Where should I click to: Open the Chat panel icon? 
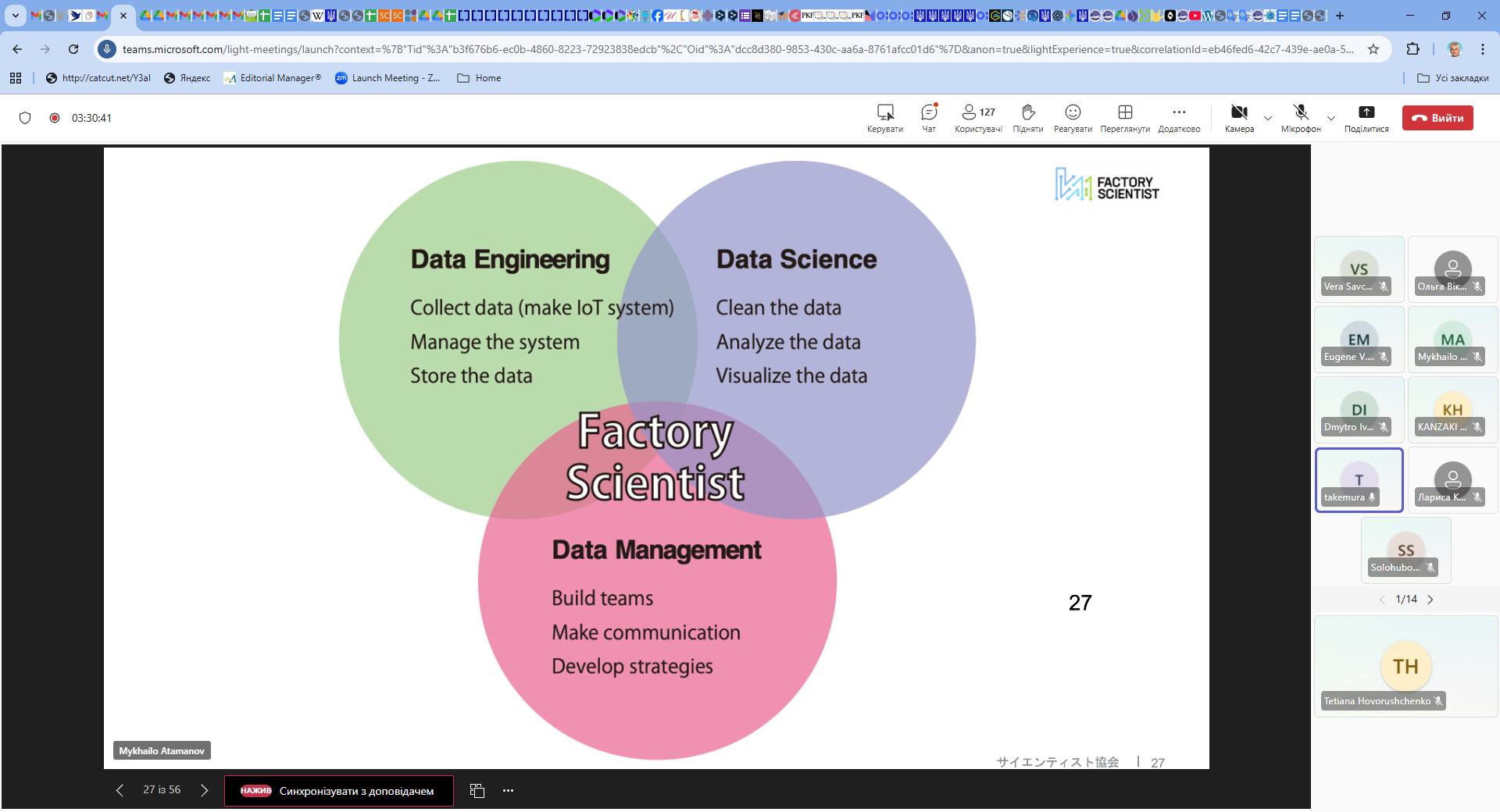point(928,112)
